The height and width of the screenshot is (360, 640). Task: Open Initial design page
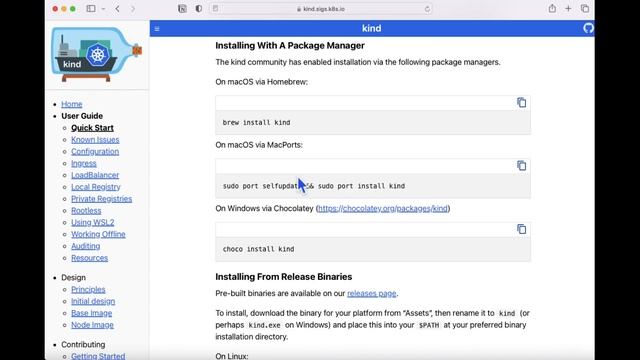pos(93,301)
